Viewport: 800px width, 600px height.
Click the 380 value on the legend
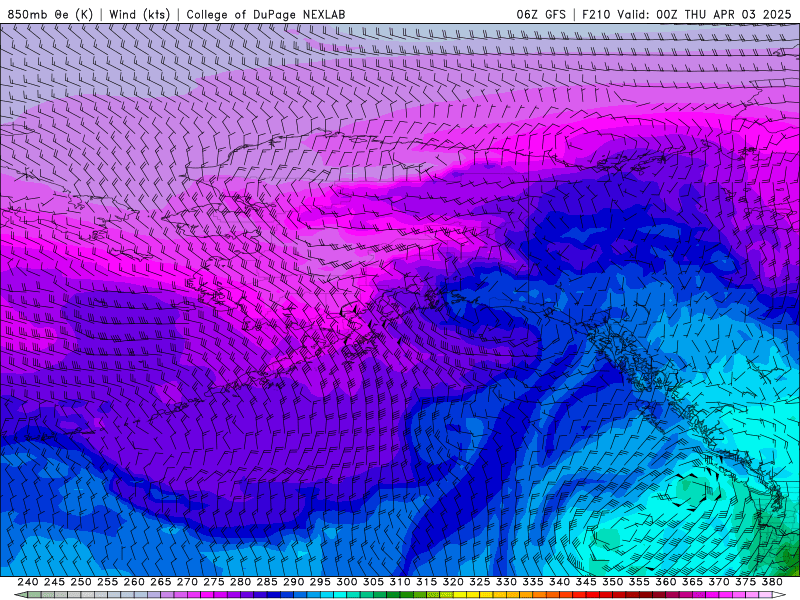coord(772,582)
